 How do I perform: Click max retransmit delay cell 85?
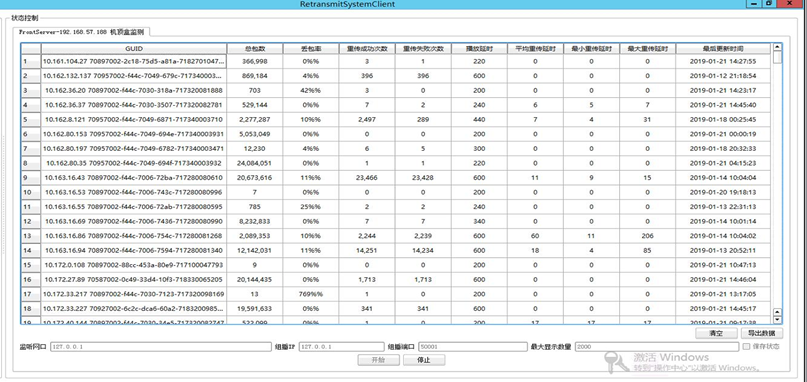(x=647, y=250)
